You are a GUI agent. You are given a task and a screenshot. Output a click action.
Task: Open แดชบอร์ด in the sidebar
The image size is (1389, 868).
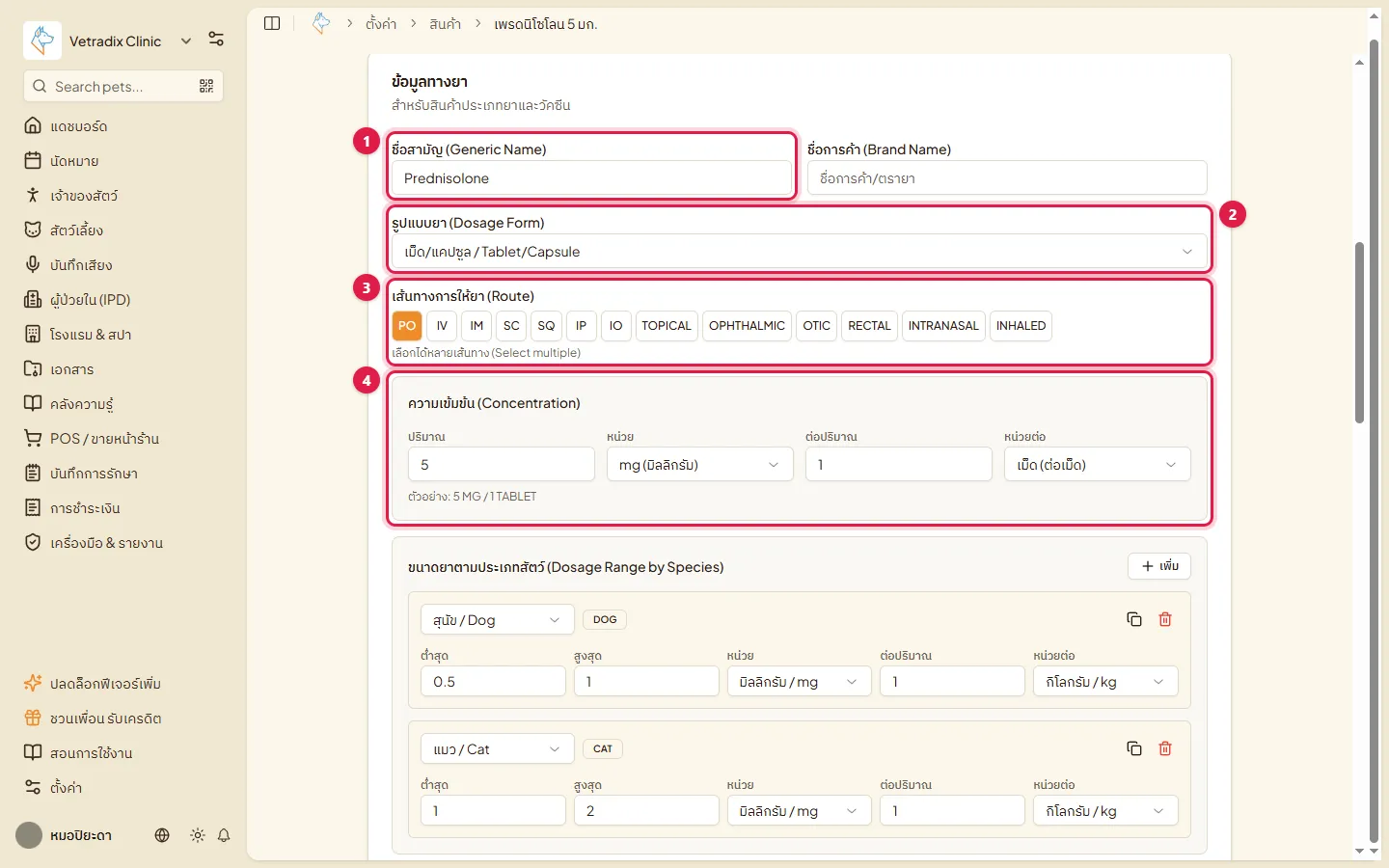click(123, 126)
